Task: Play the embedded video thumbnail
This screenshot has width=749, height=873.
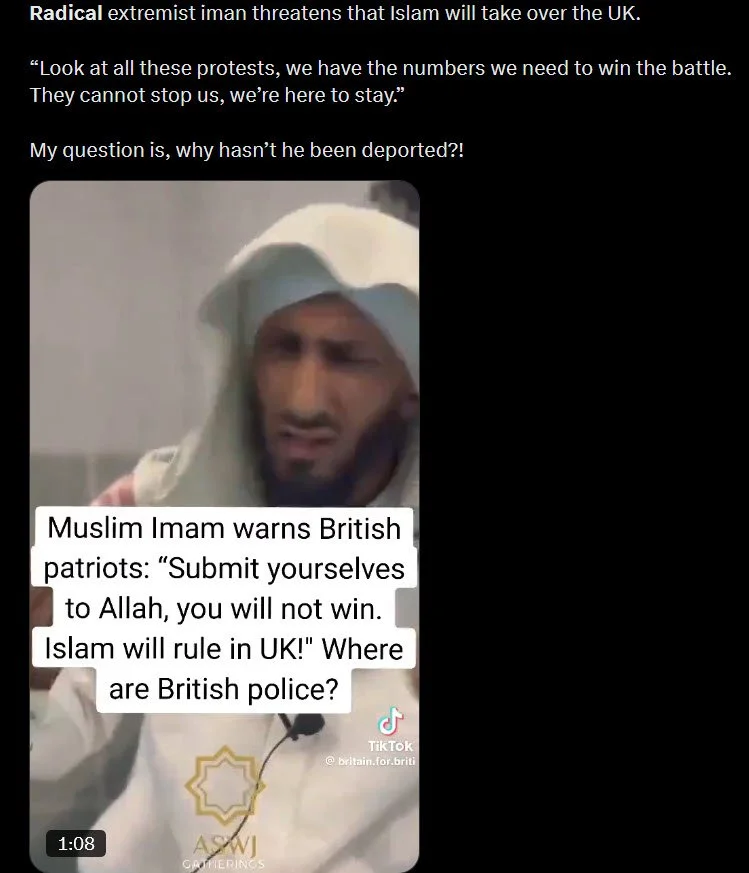Action: pyautogui.click(x=224, y=526)
